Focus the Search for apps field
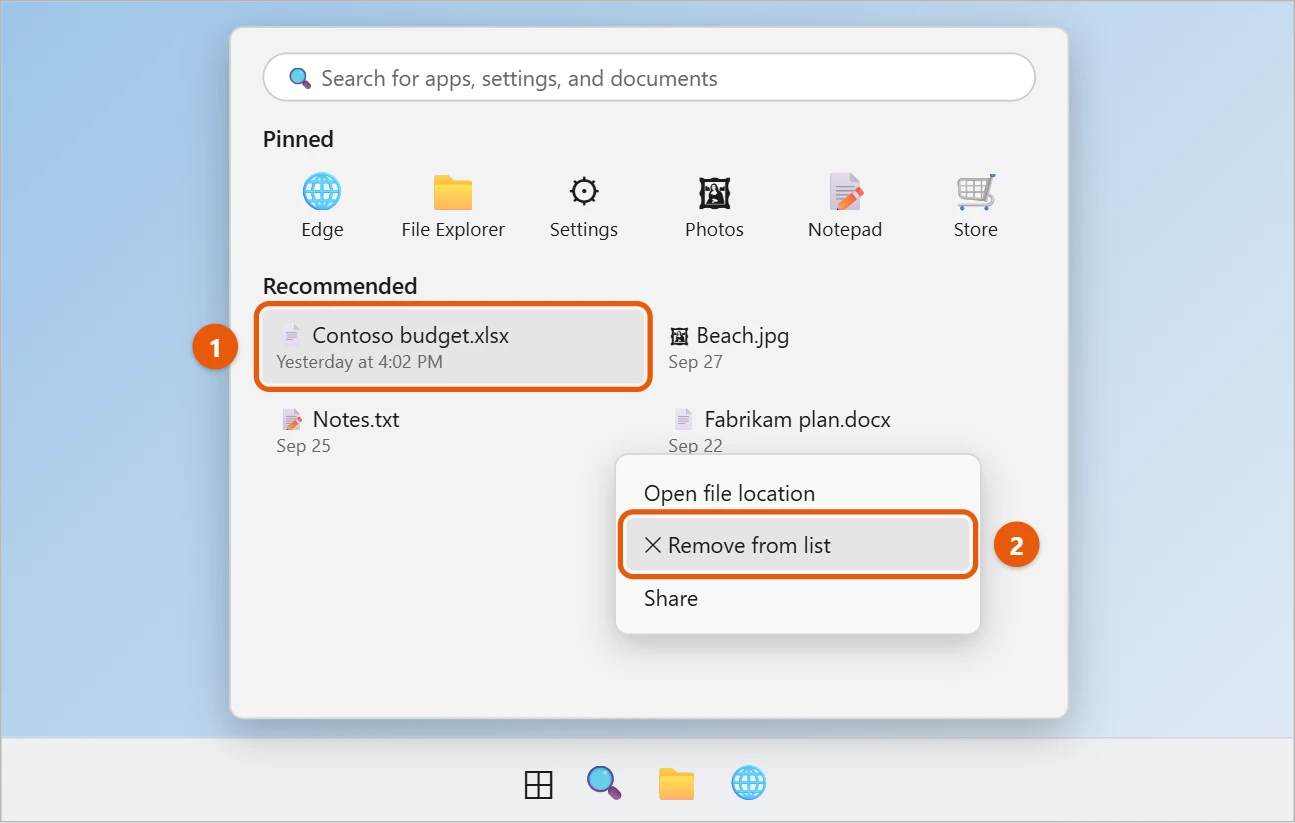 tap(649, 78)
